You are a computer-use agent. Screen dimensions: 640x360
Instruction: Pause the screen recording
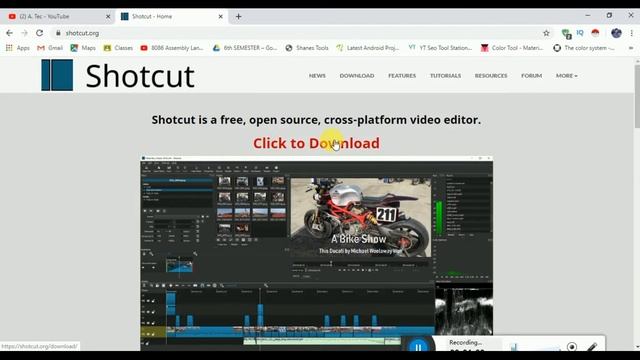pyautogui.click(x=418, y=347)
